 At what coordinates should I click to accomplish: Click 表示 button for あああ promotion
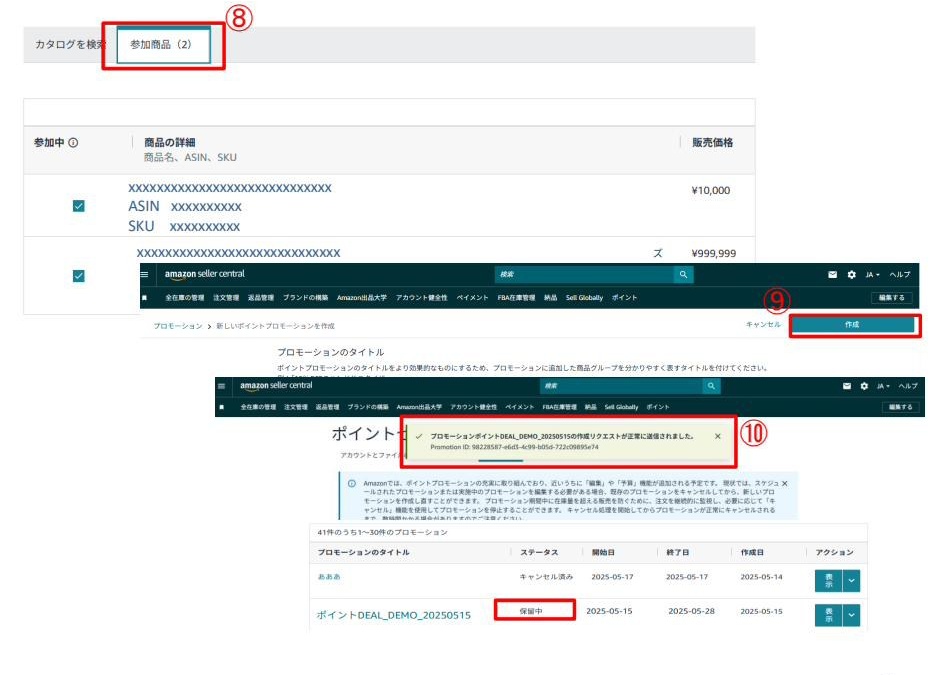click(x=828, y=581)
